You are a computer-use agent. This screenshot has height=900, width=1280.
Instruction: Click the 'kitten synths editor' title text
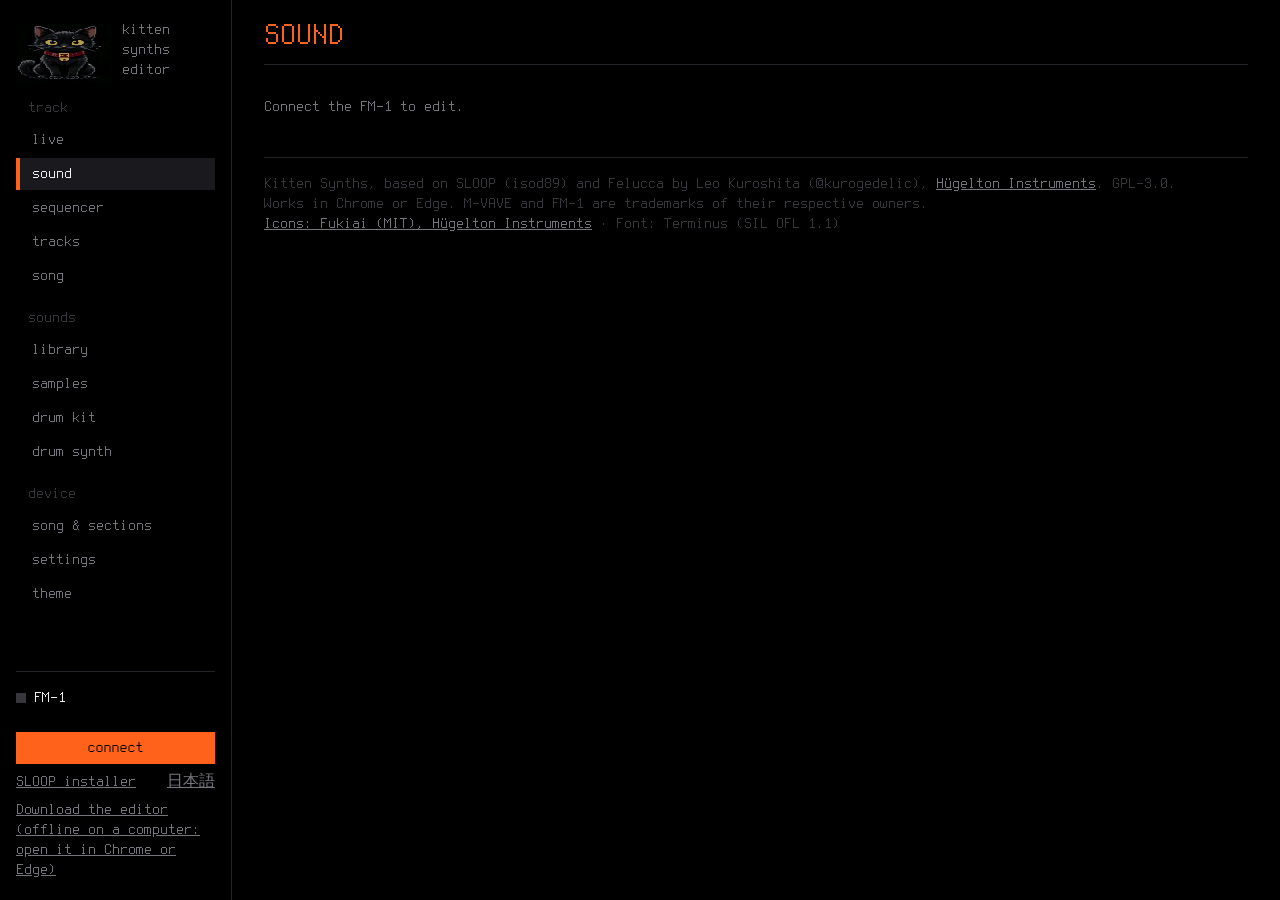[146, 50]
